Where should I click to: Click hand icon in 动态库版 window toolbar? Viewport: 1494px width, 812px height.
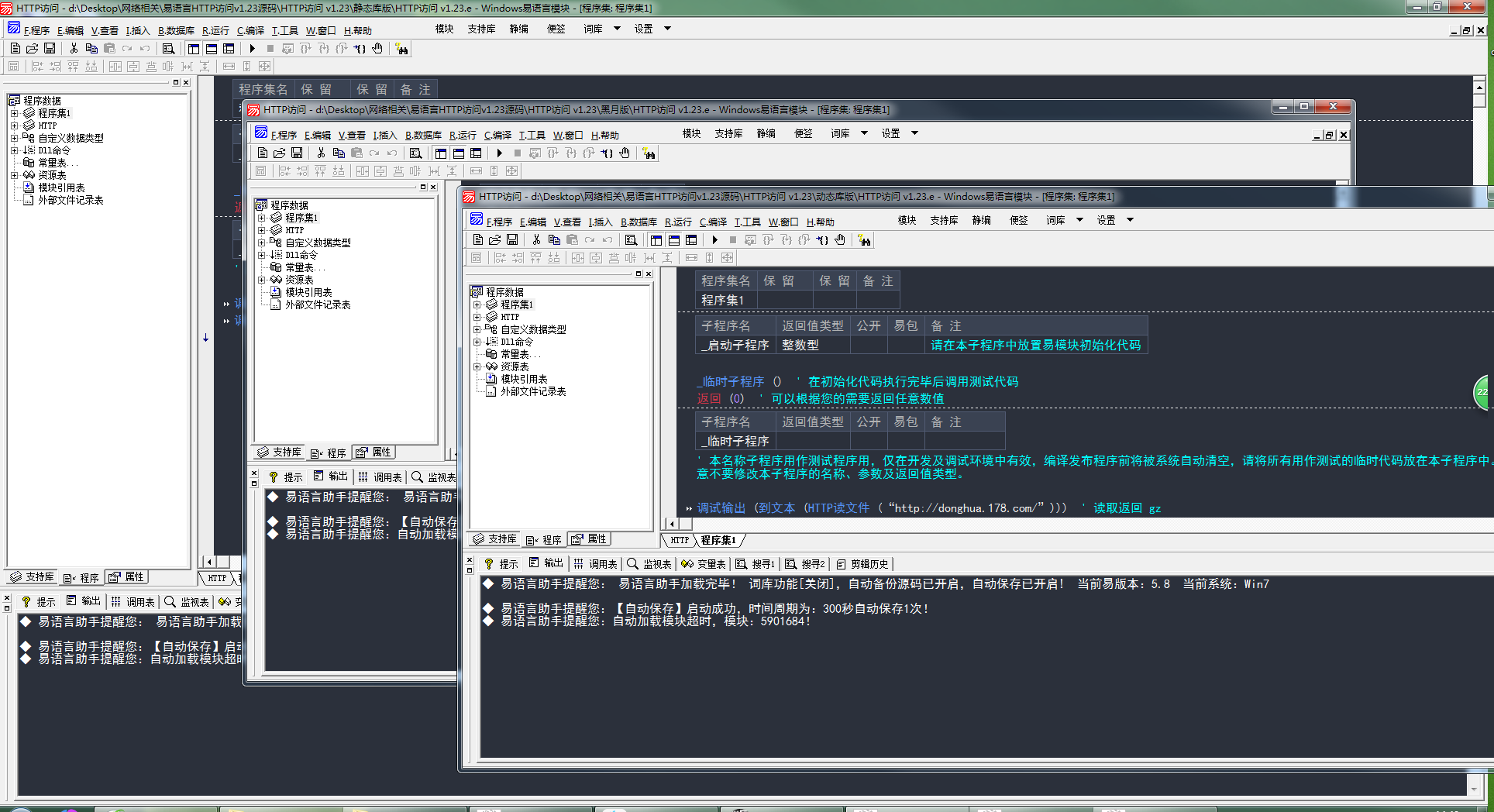coord(840,240)
